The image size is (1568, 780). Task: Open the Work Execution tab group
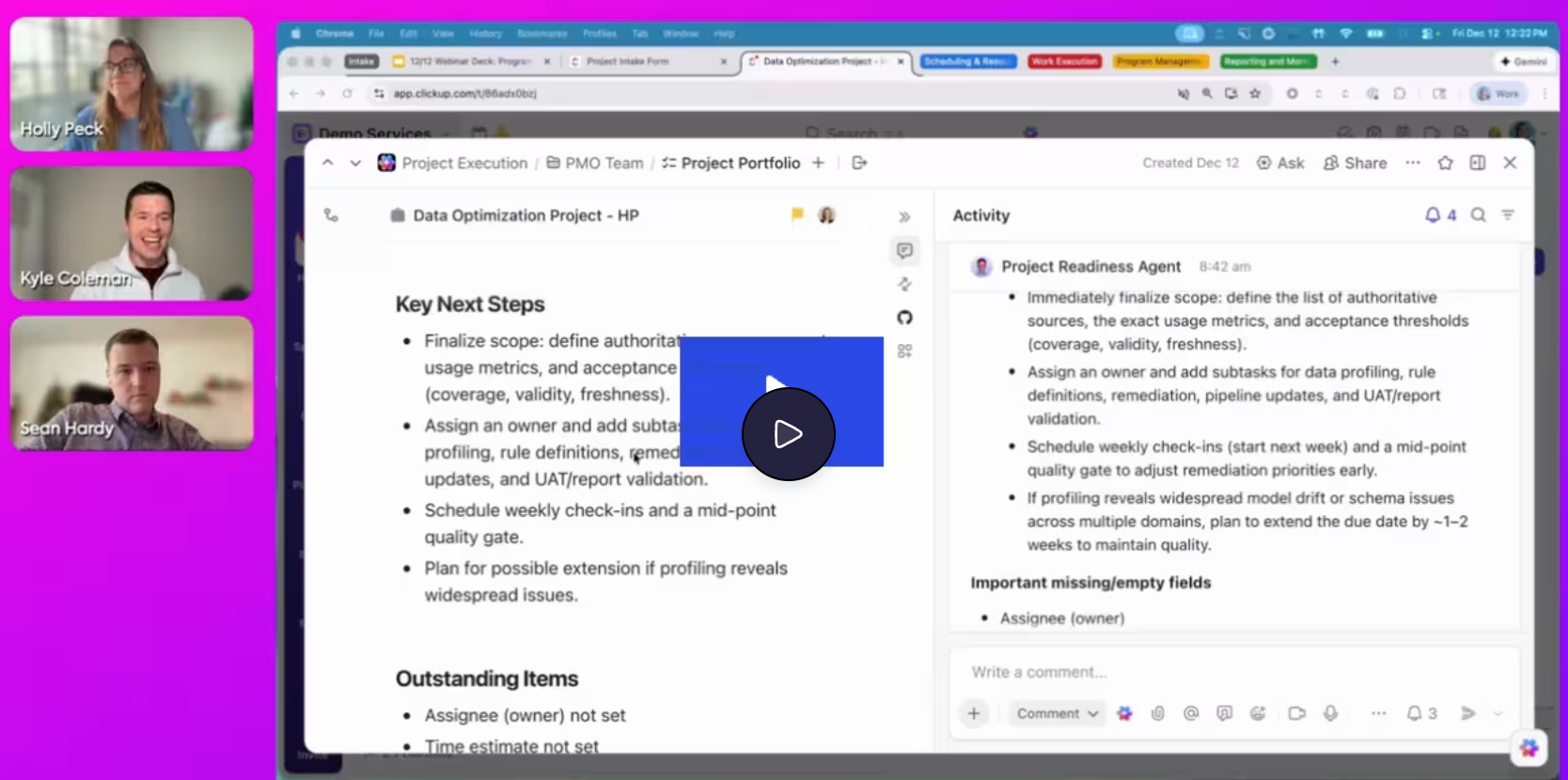click(1064, 61)
